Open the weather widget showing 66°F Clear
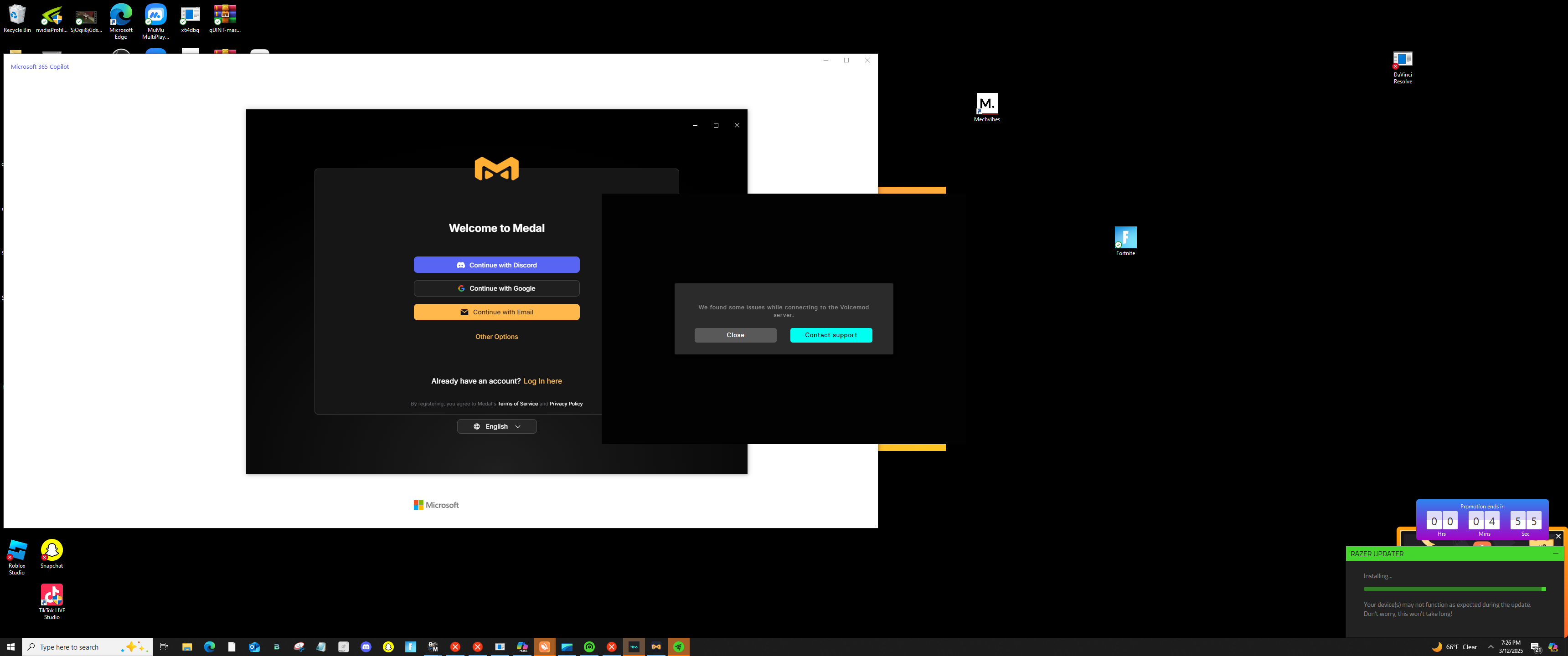Image resolution: width=1568 pixels, height=656 pixels. point(1454,647)
